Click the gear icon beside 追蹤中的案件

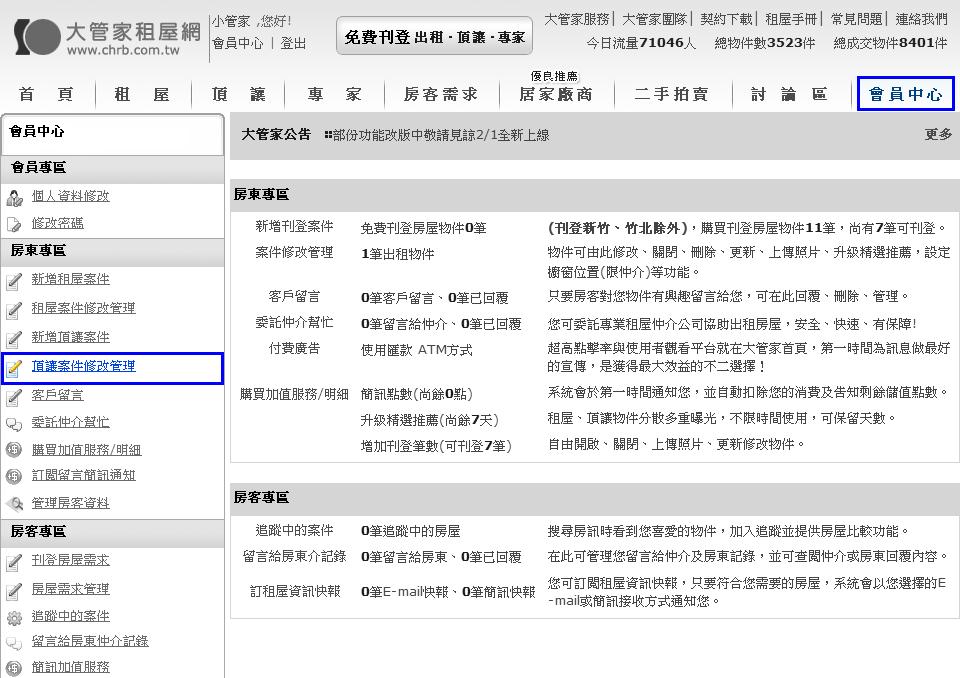[x=14, y=617]
